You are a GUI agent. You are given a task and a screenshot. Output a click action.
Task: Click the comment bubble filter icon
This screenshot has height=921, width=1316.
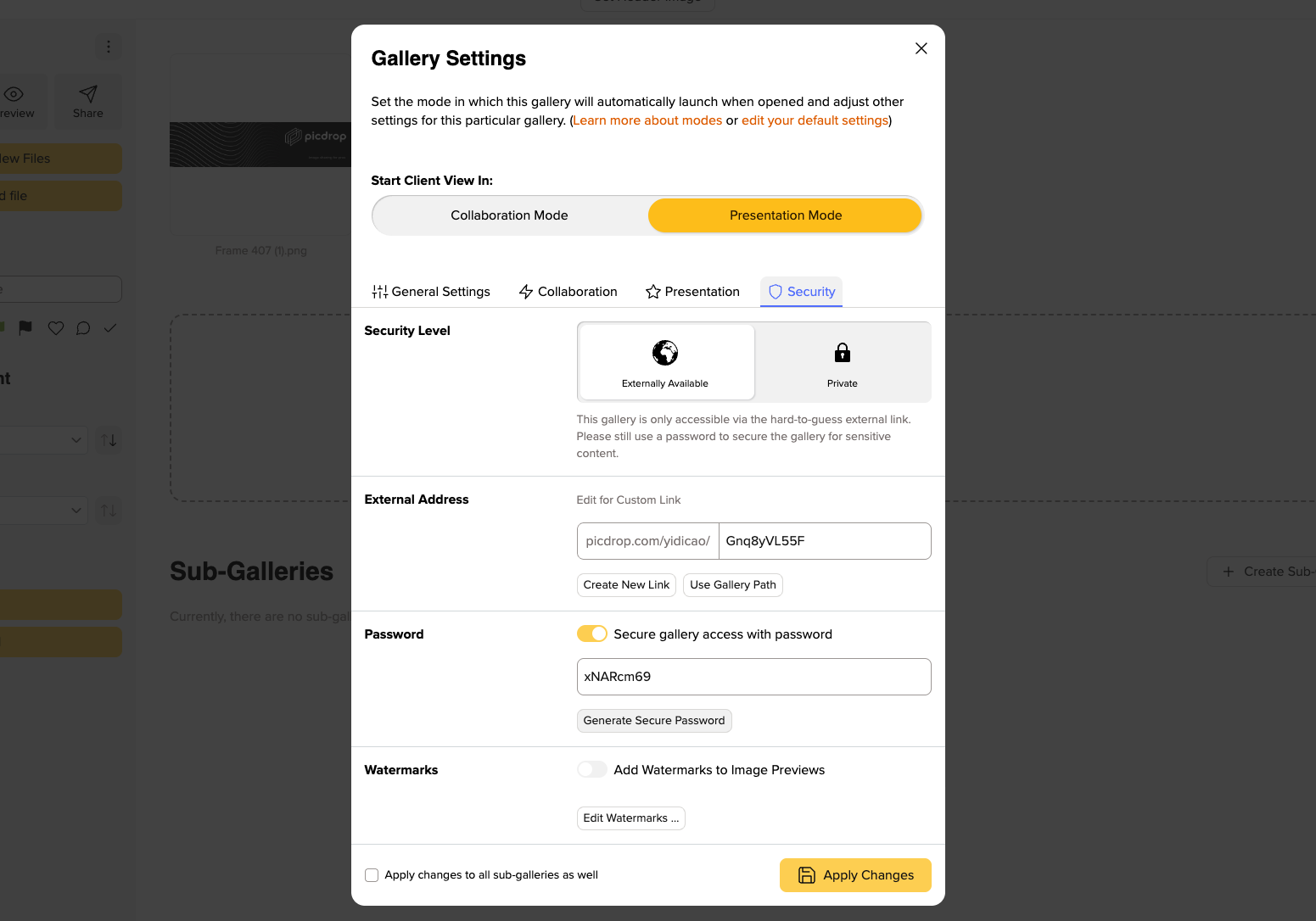coord(83,328)
